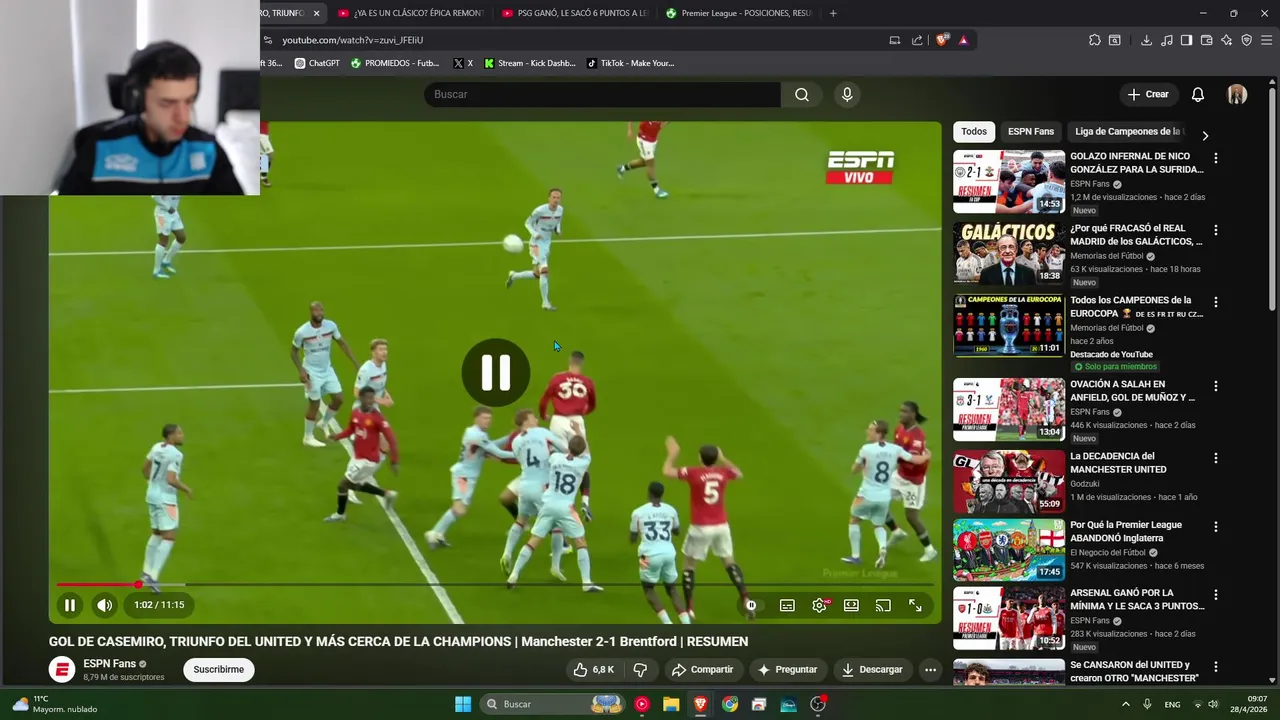Open the Crear create menu
Screen dimensions: 1280x720
point(1148,94)
